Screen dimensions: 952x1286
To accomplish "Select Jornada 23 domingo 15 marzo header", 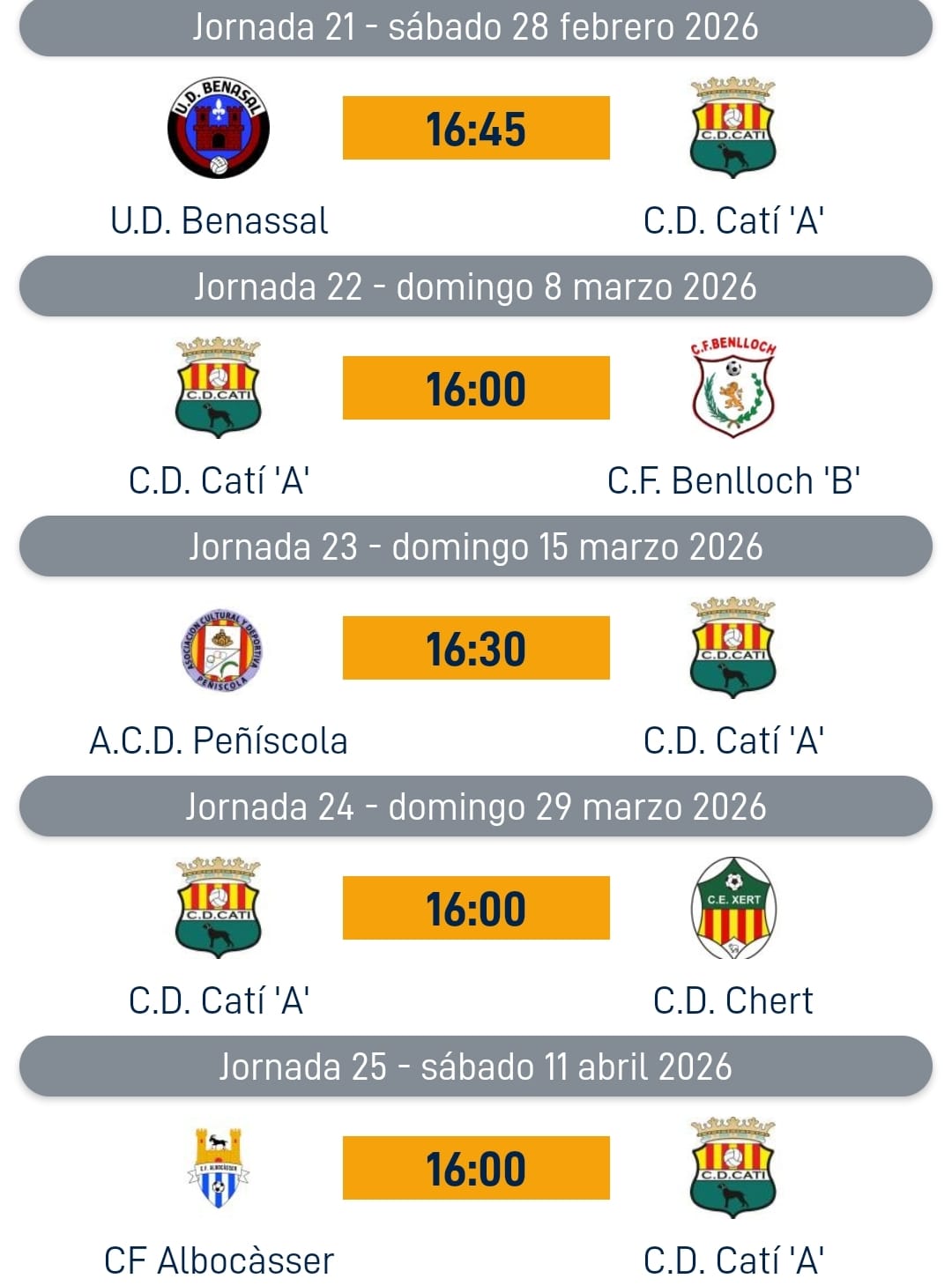I will tap(476, 546).
